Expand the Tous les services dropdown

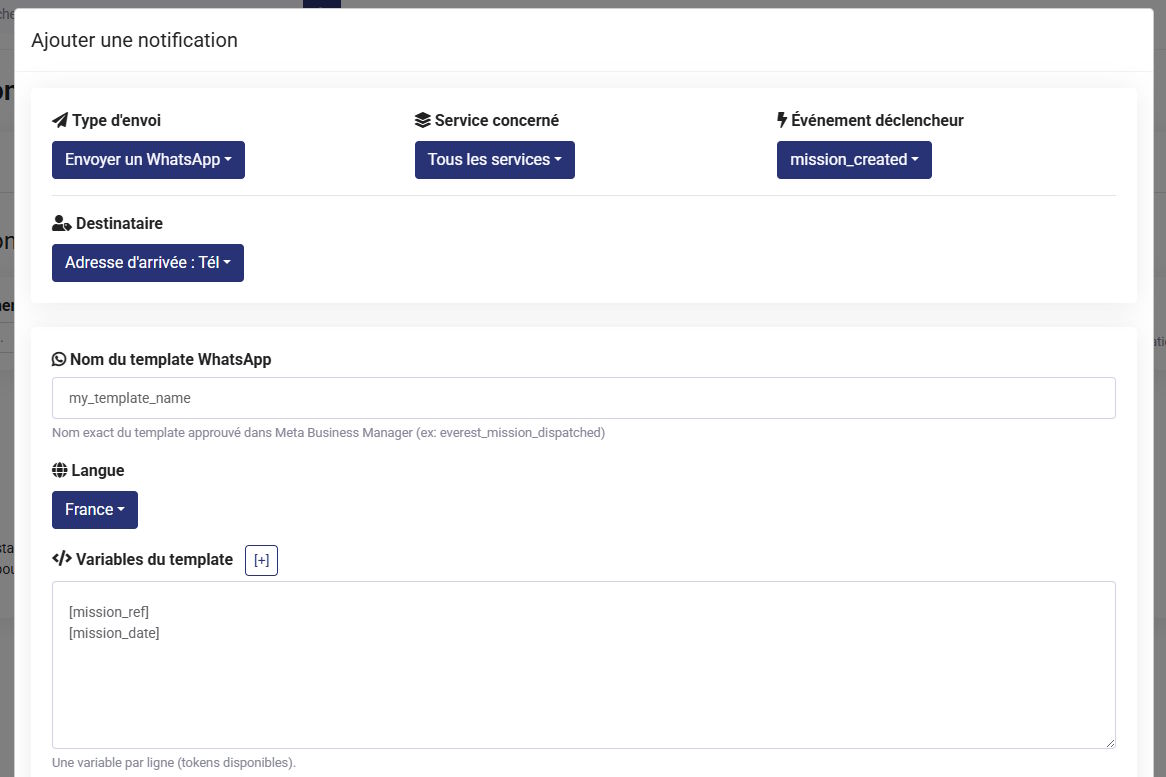tap(494, 160)
